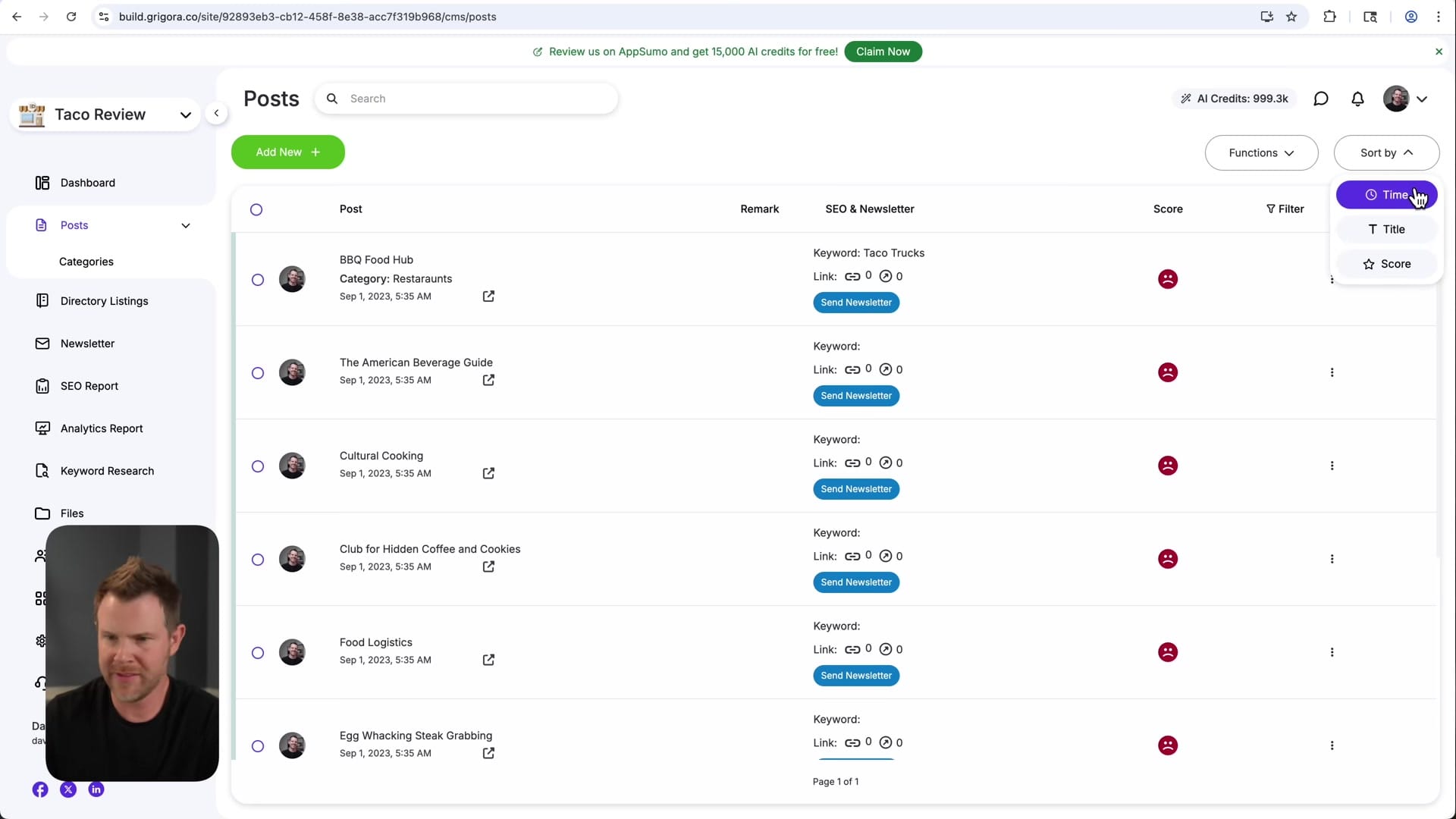Click the posts Search field
The image size is (1456, 819).
466,99
